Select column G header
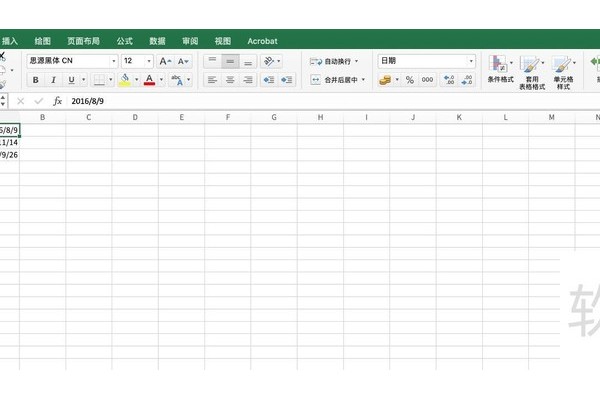 [274, 118]
